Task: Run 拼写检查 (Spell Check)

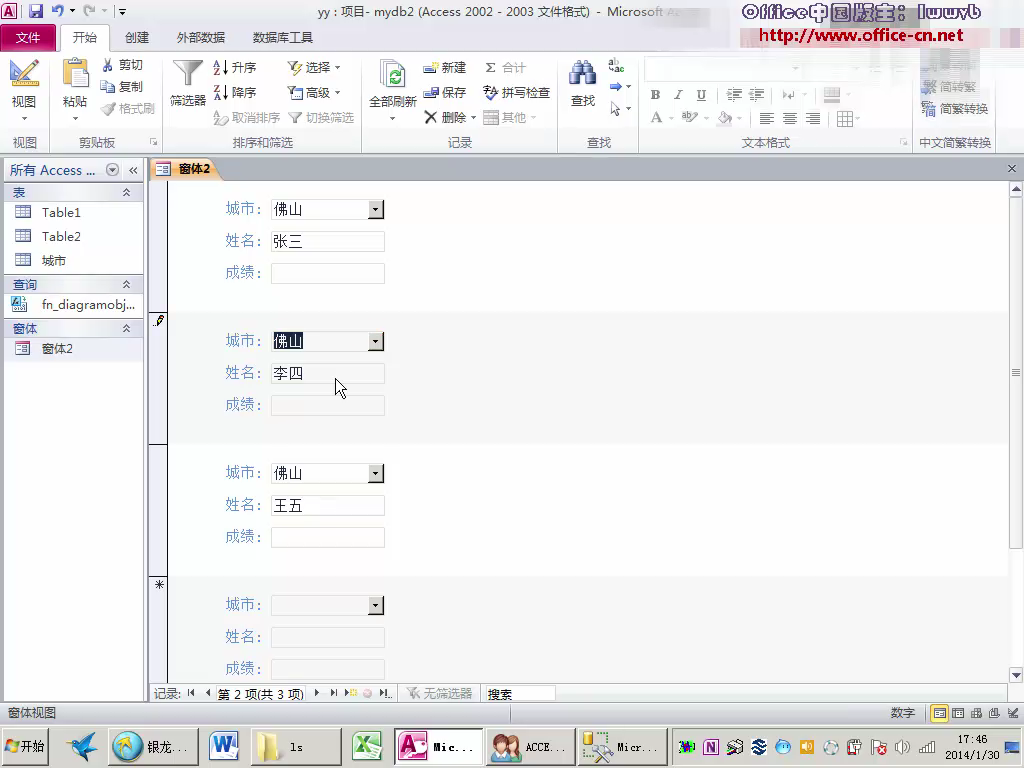Action: point(517,93)
